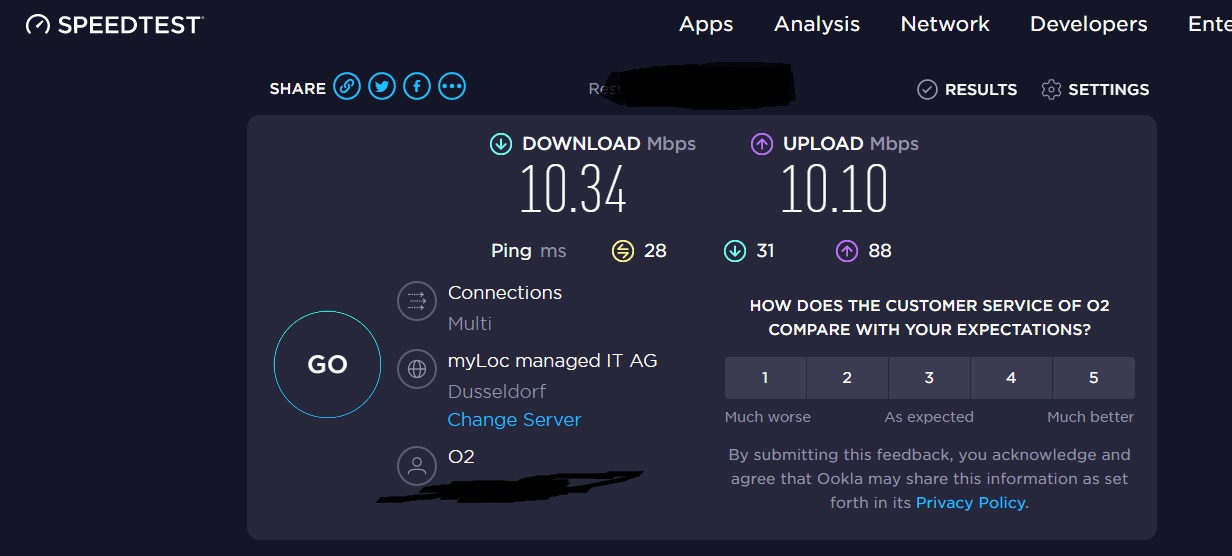This screenshot has height=556, width=1232.
Task: Click the Speedtest logo gauge icon
Action: [38, 25]
